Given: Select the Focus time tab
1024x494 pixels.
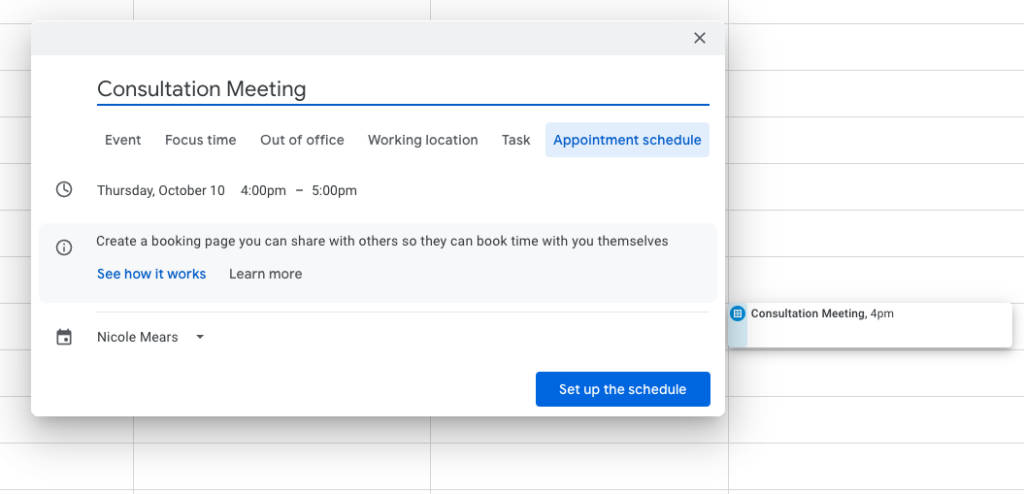Looking at the screenshot, I should tap(200, 140).
